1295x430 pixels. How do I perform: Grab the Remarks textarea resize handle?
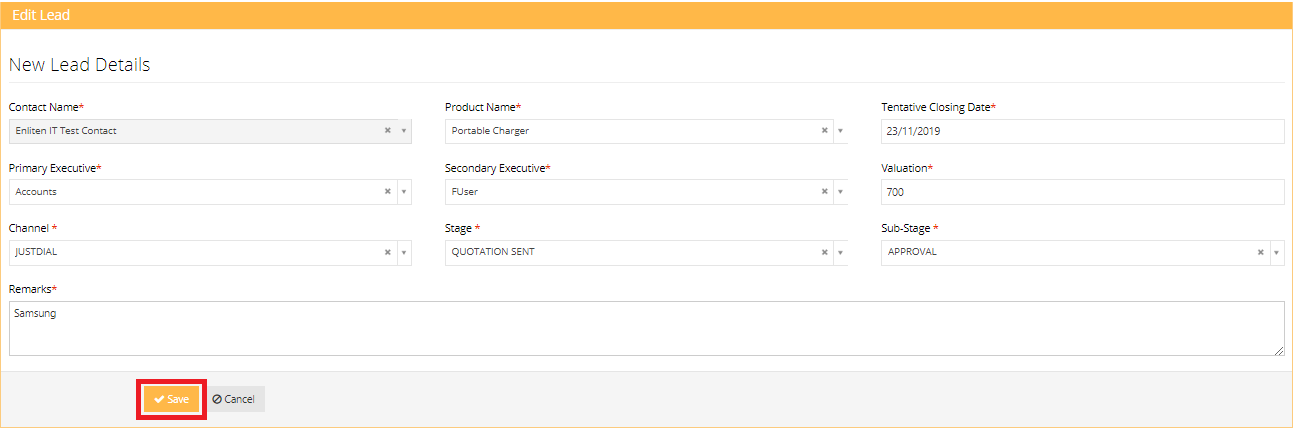1279,351
